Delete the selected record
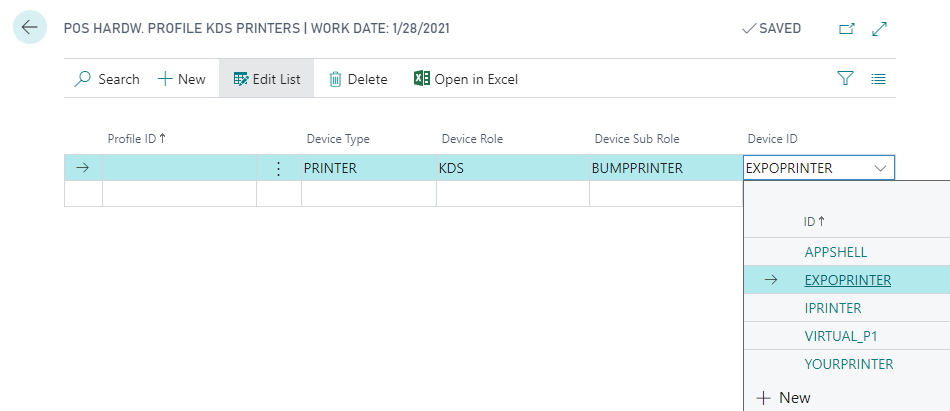 point(358,79)
